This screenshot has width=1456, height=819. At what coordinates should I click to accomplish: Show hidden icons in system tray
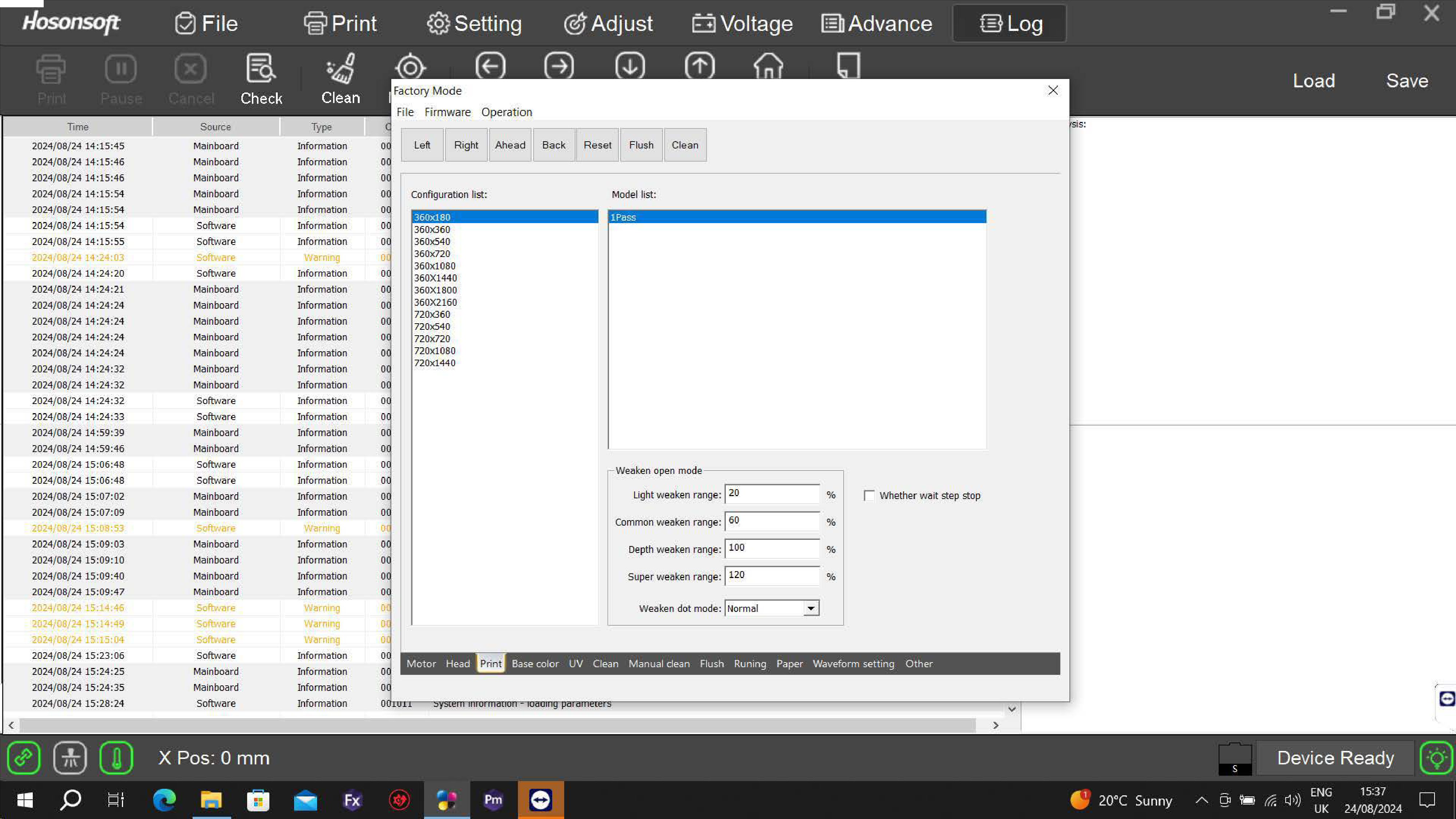1202,800
